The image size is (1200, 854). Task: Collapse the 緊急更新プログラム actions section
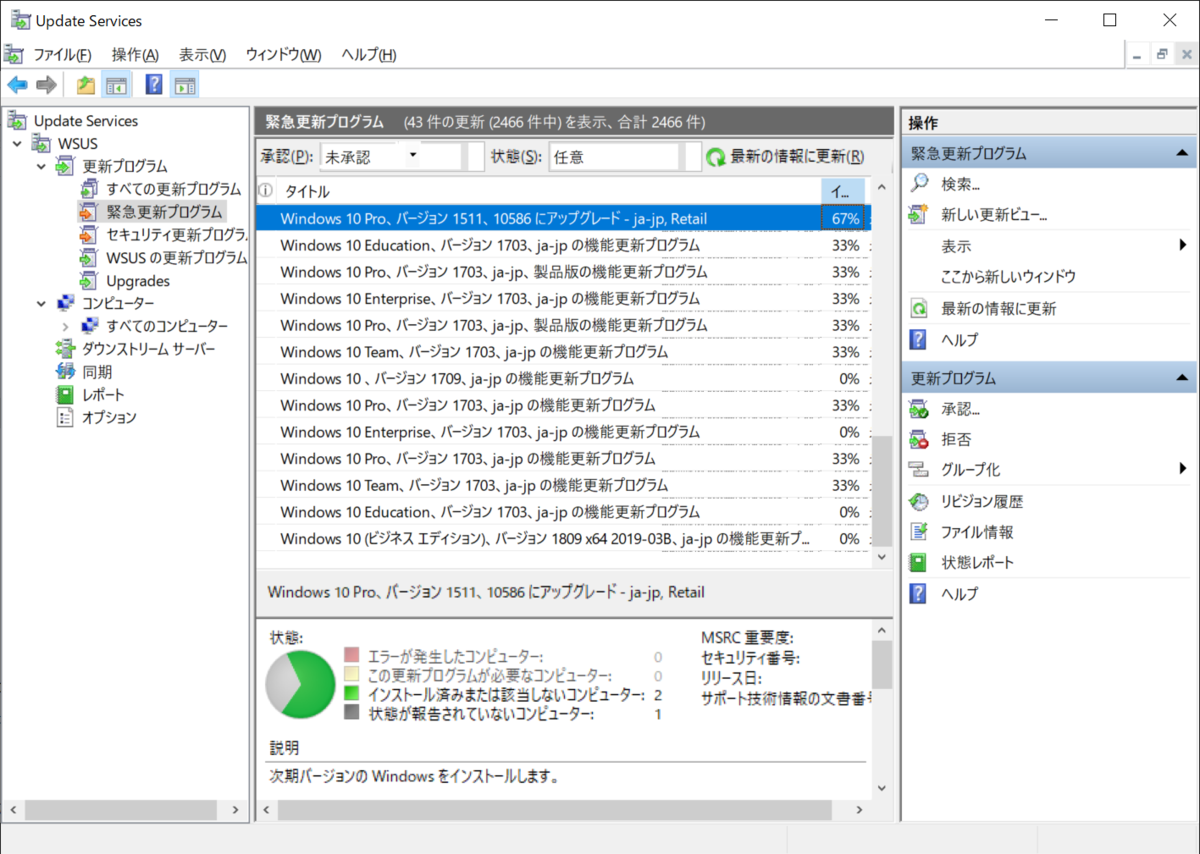point(1181,154)
